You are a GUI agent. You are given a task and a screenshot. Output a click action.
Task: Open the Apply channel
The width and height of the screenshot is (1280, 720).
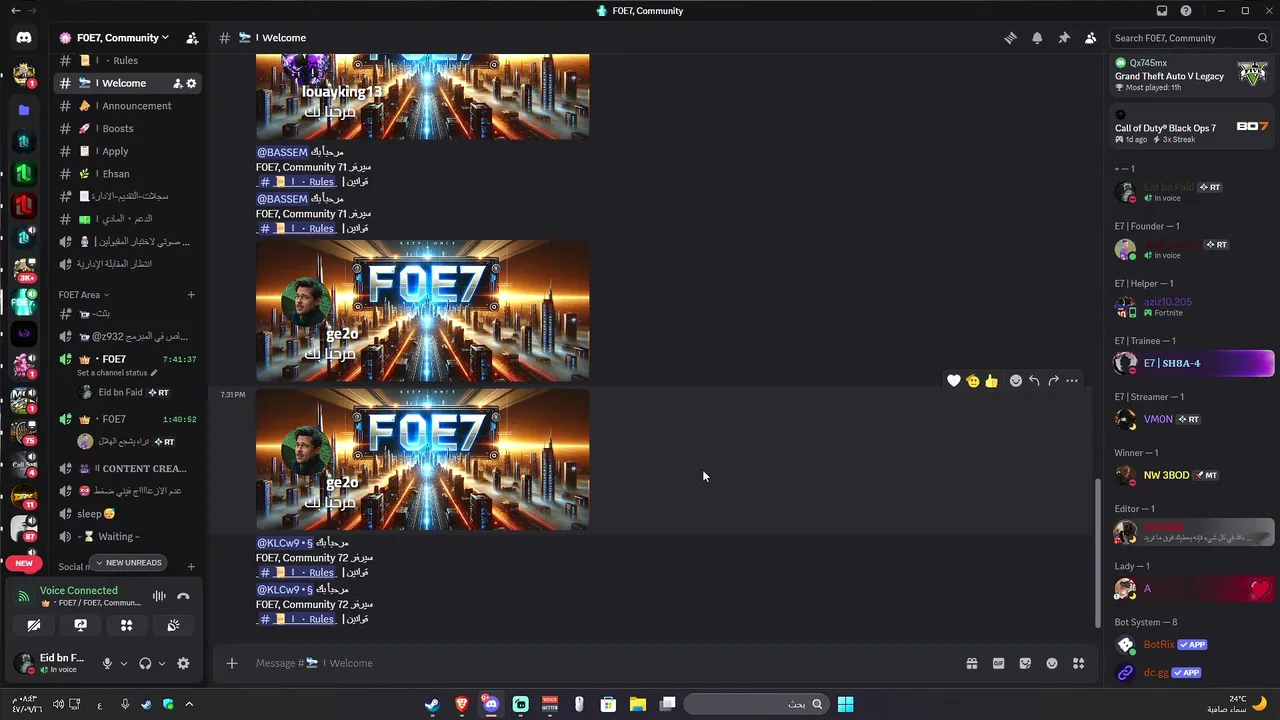click(128, 151)
